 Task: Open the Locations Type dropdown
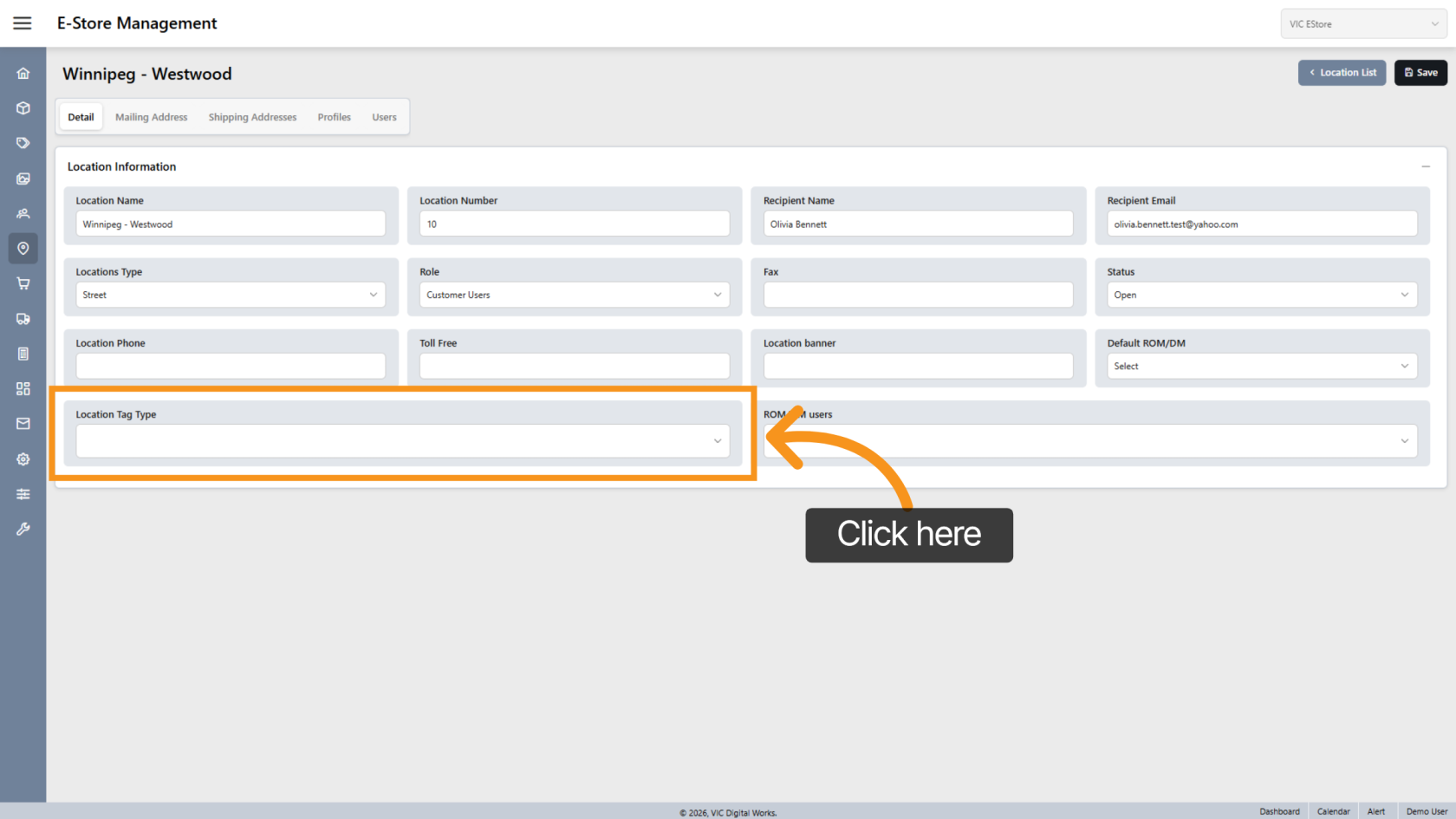coord(231,295)
